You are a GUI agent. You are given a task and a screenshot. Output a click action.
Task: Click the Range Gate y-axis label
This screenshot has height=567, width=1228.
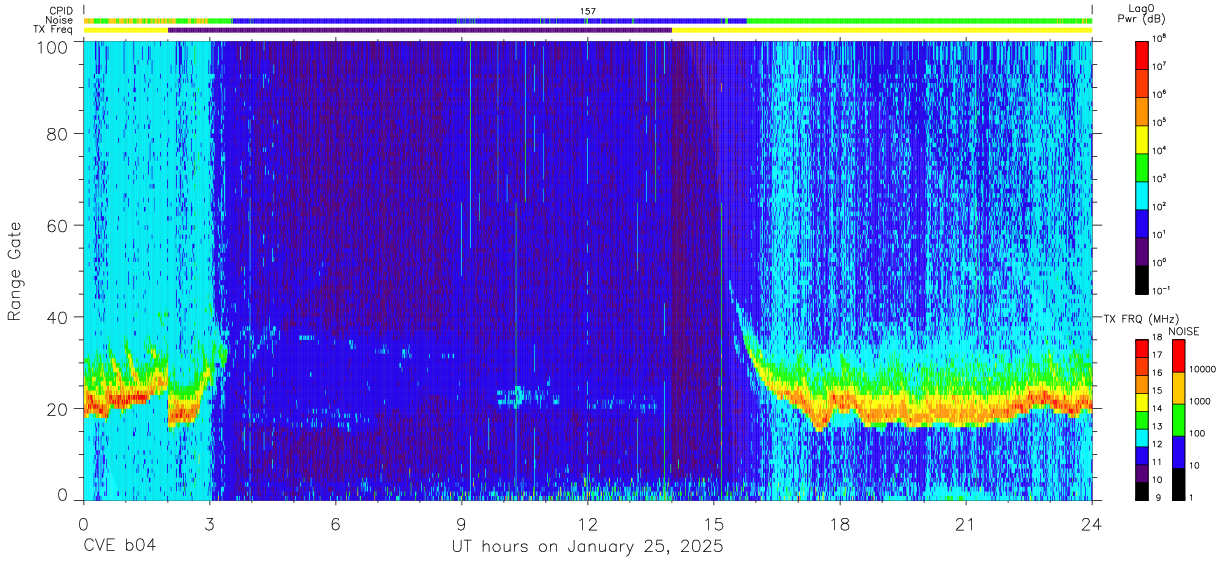pos(15,271)
